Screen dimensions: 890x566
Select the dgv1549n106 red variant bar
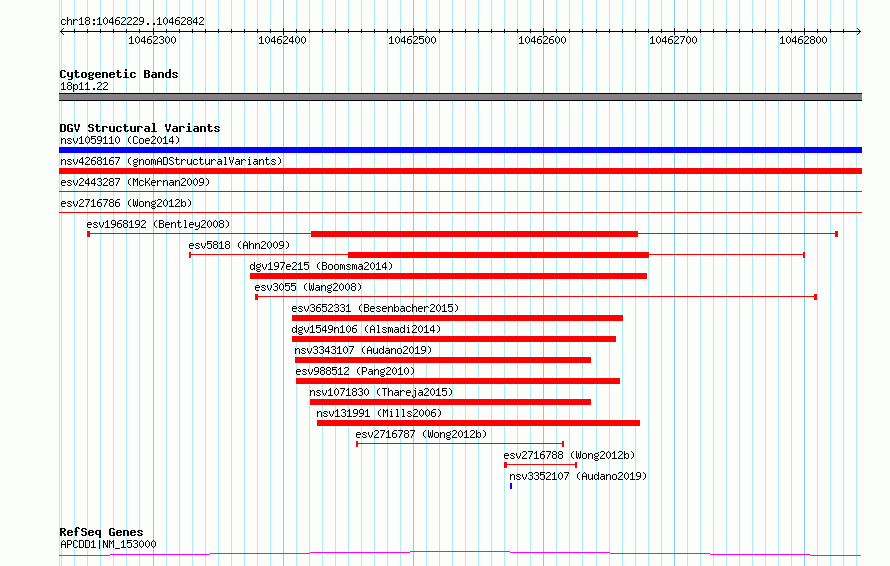pyautogui.click(x=454, y=339)
